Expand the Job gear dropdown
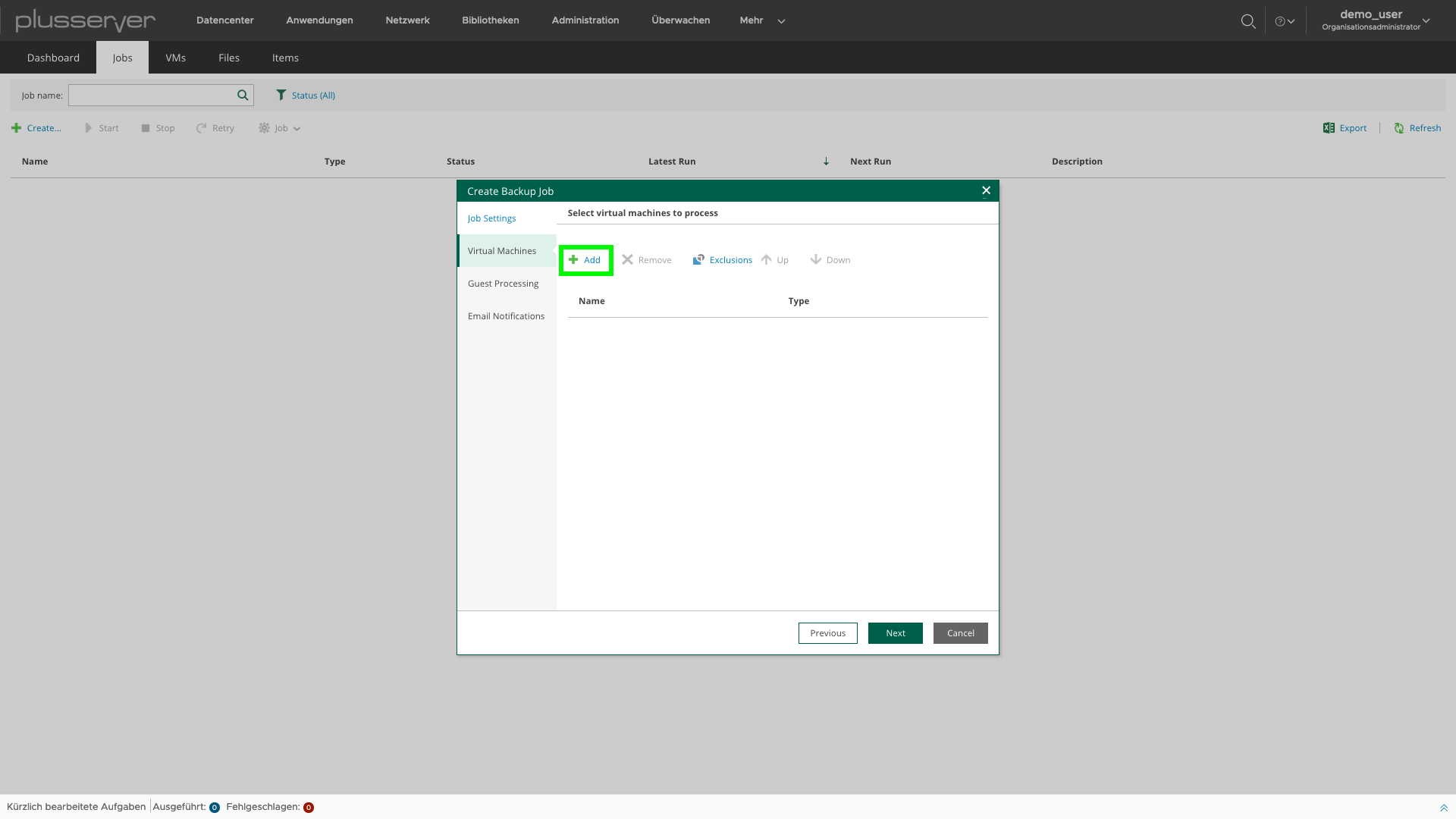The height and width of the screenshot is (819, 1456). click(280, 128)
